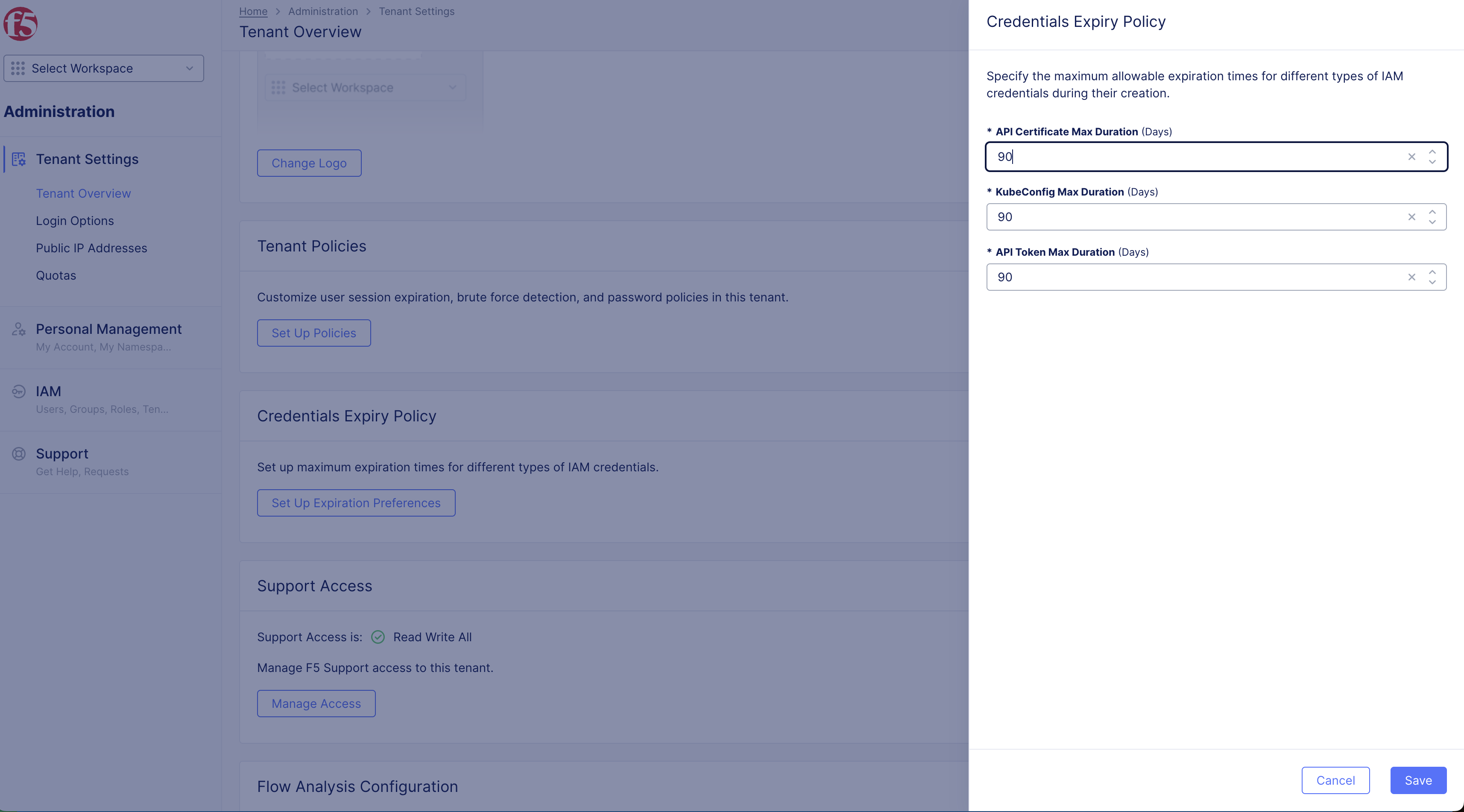Decrement the KubeConfig Max Duration value
The image size is (1464, 812).
(x=1432, y=222)
